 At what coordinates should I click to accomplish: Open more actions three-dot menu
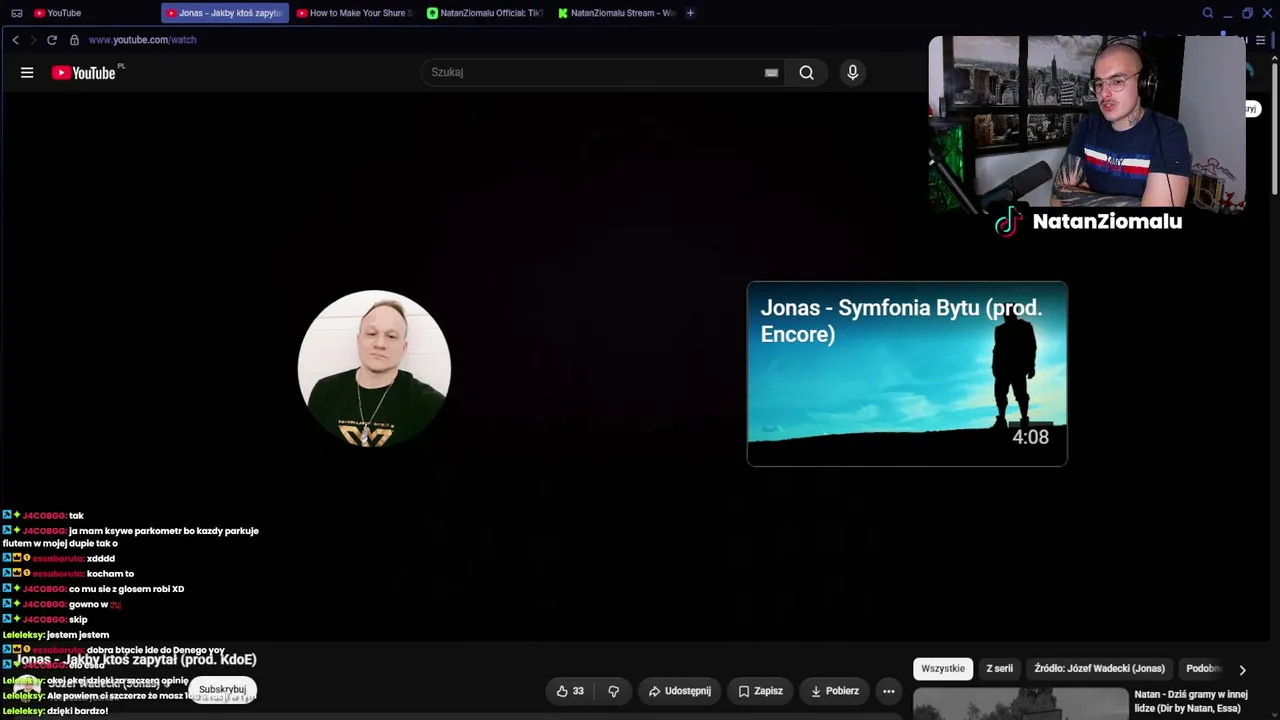click(888, 691)
